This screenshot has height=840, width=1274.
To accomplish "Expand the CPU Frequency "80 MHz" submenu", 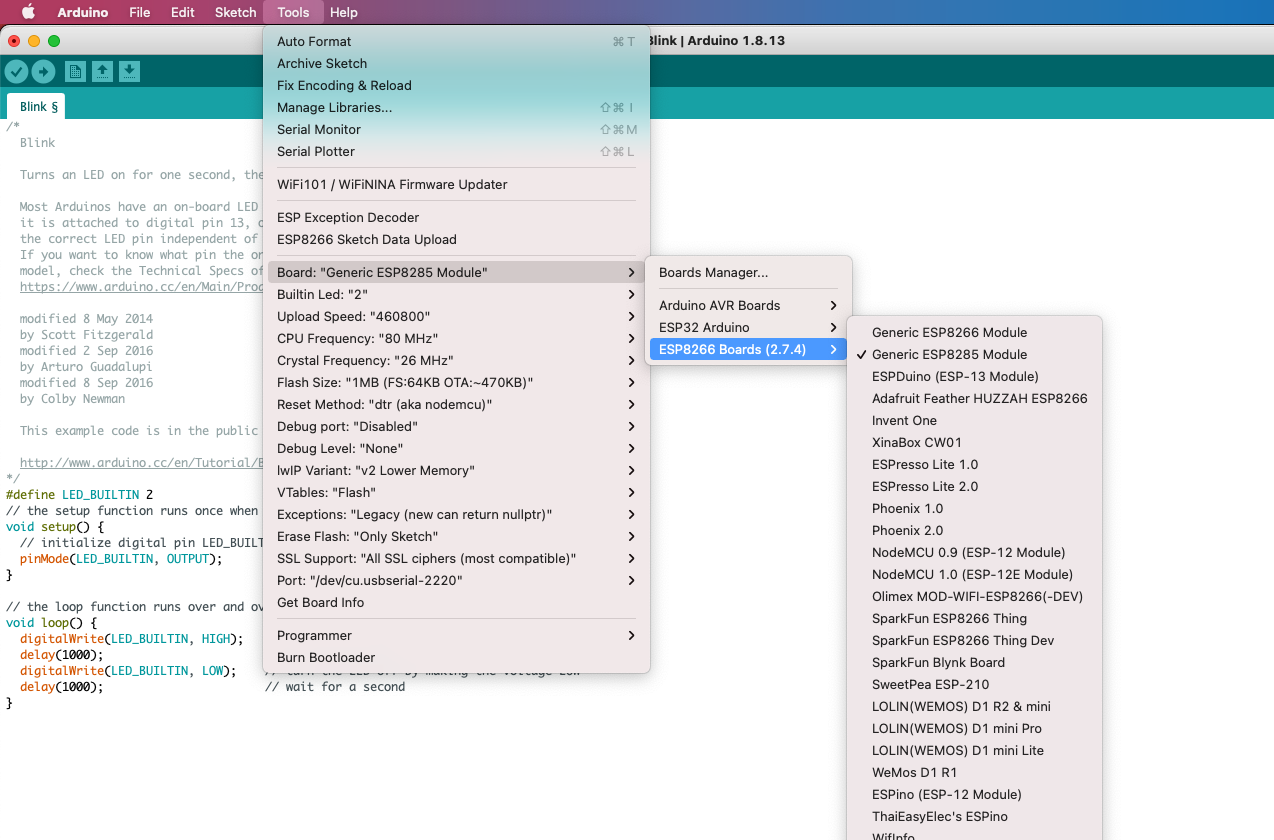I will pyautogui.click(x=456, y=338).
